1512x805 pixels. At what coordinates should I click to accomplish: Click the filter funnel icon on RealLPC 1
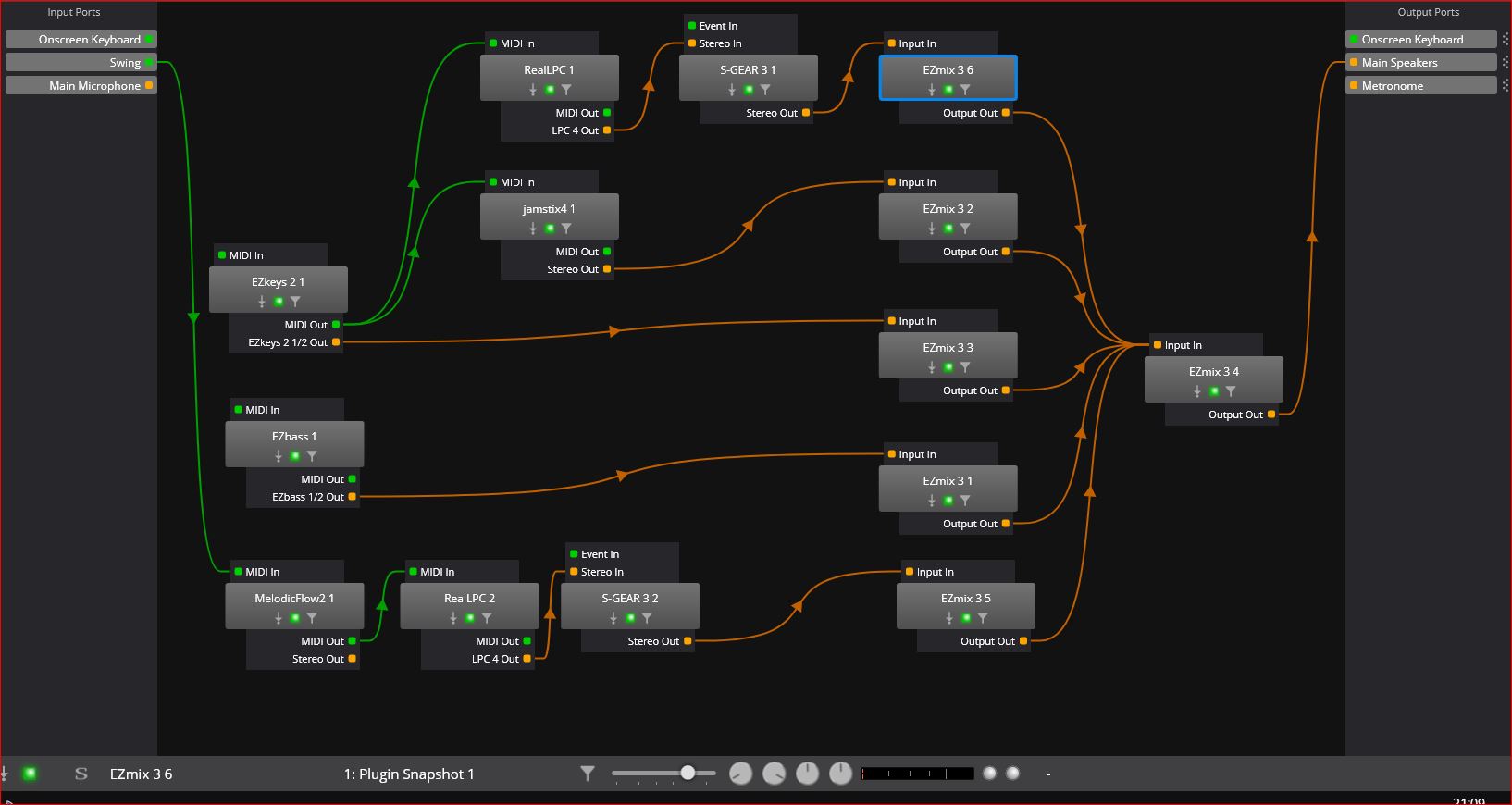566,90
